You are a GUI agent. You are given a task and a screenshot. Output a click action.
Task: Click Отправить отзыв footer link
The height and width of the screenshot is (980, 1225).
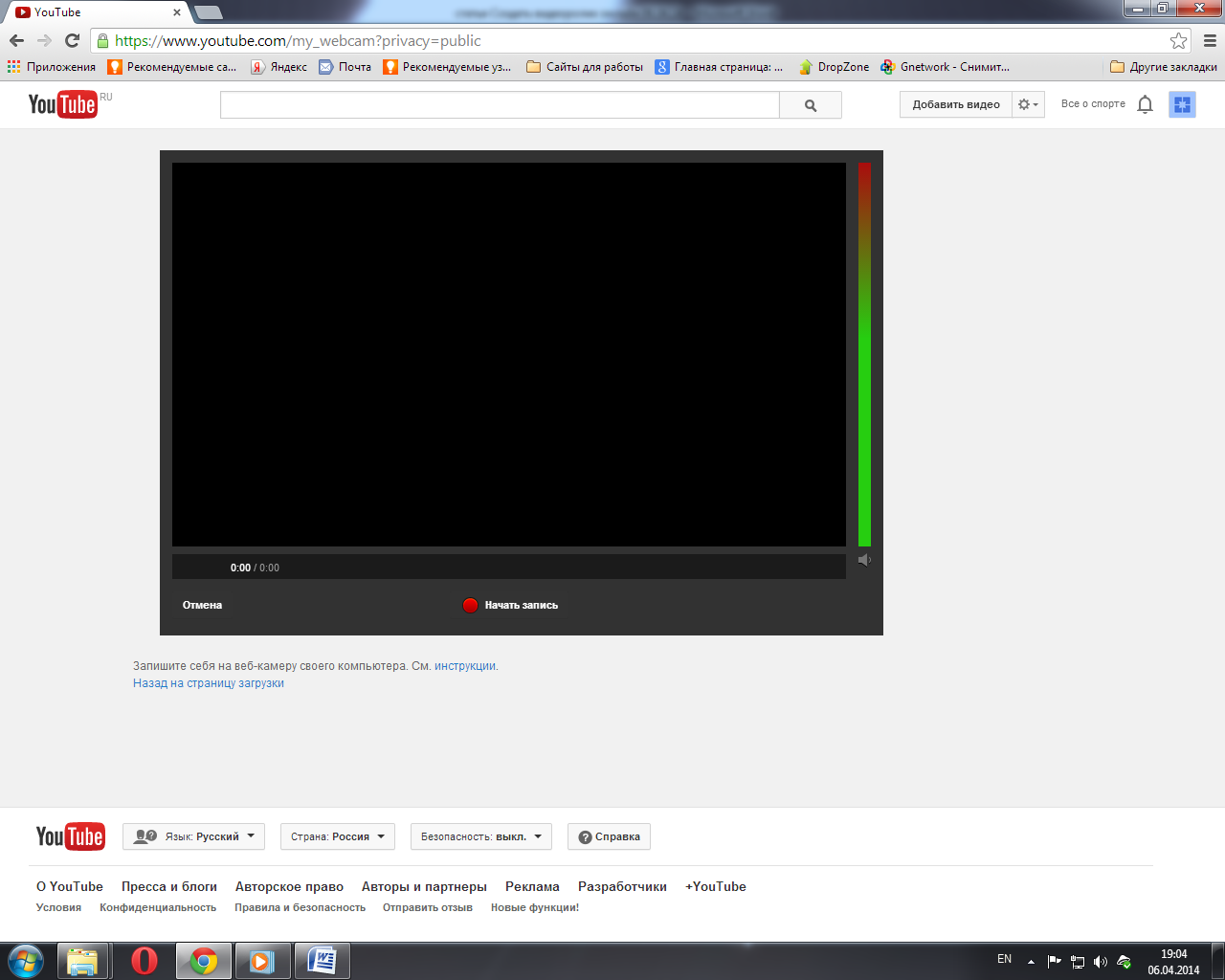[428, 907]
